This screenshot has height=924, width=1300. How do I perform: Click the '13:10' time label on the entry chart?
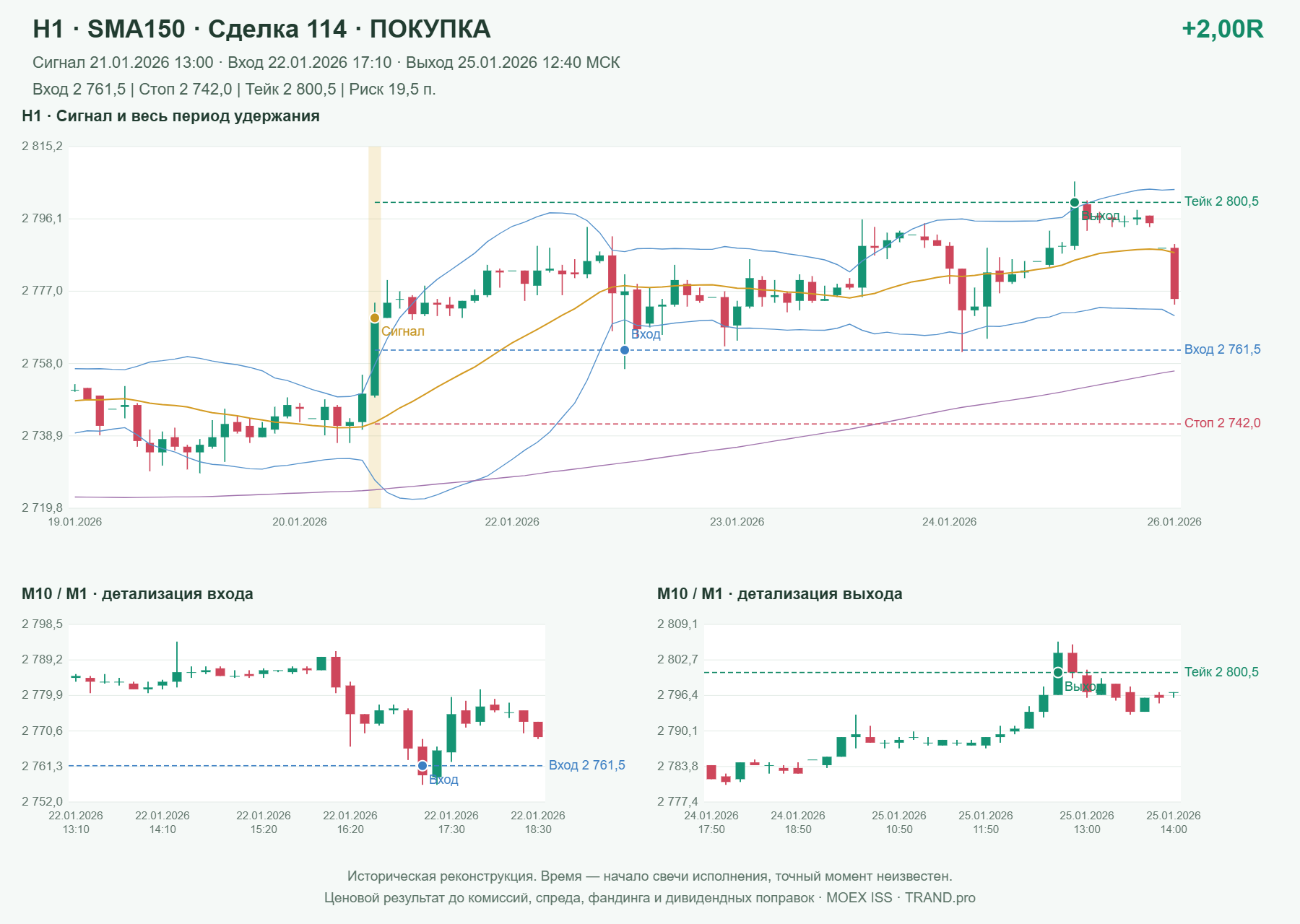(76, 829)
